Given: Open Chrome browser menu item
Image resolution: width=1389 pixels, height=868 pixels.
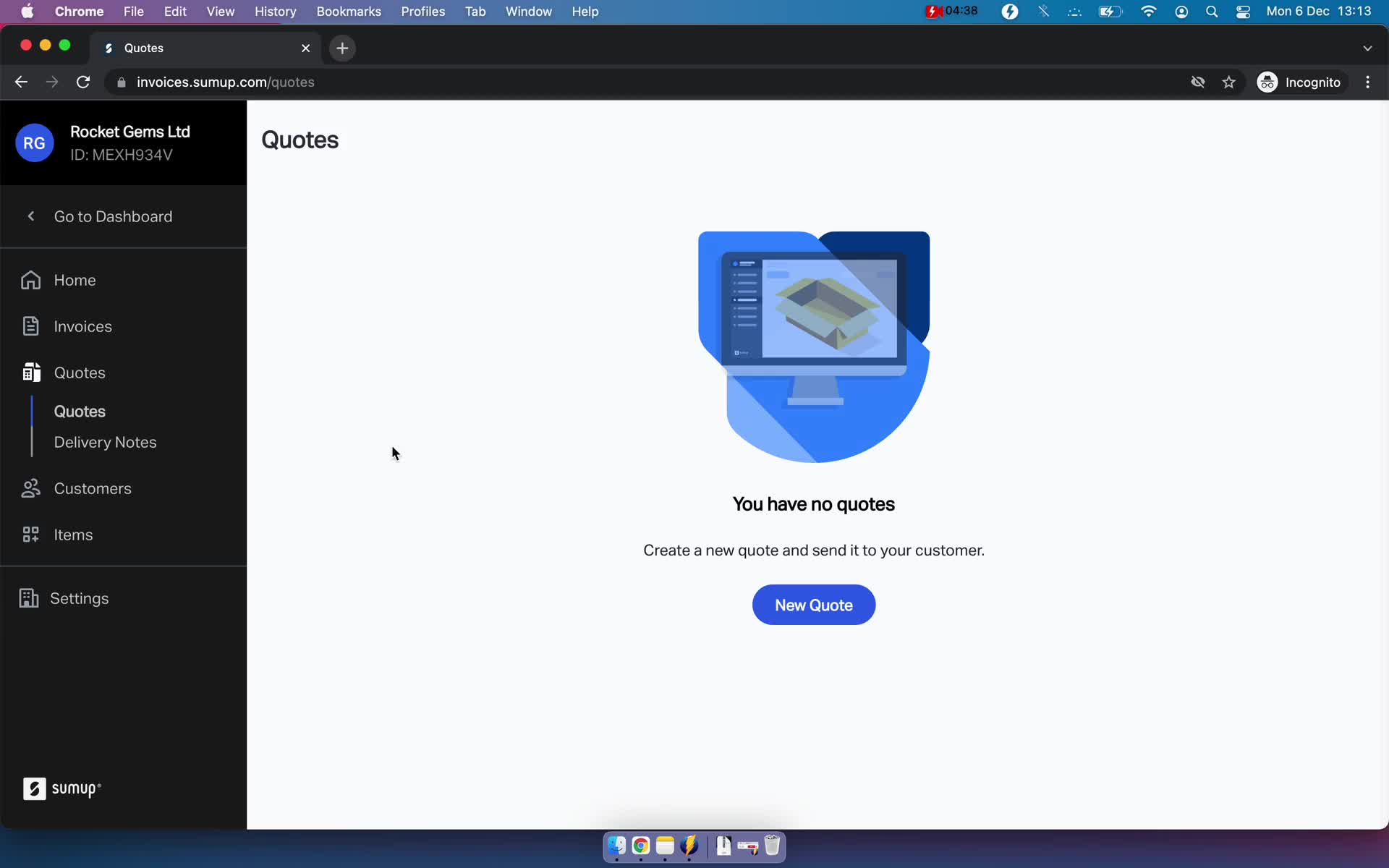Looking at the screenshot, I should [79, 11].
